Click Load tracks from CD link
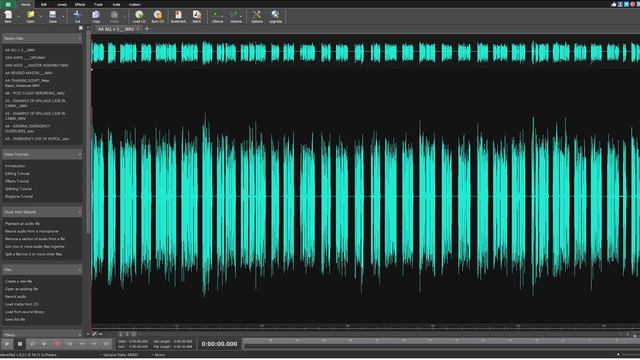This screenshot has width=640, height=360. [22, 304]
